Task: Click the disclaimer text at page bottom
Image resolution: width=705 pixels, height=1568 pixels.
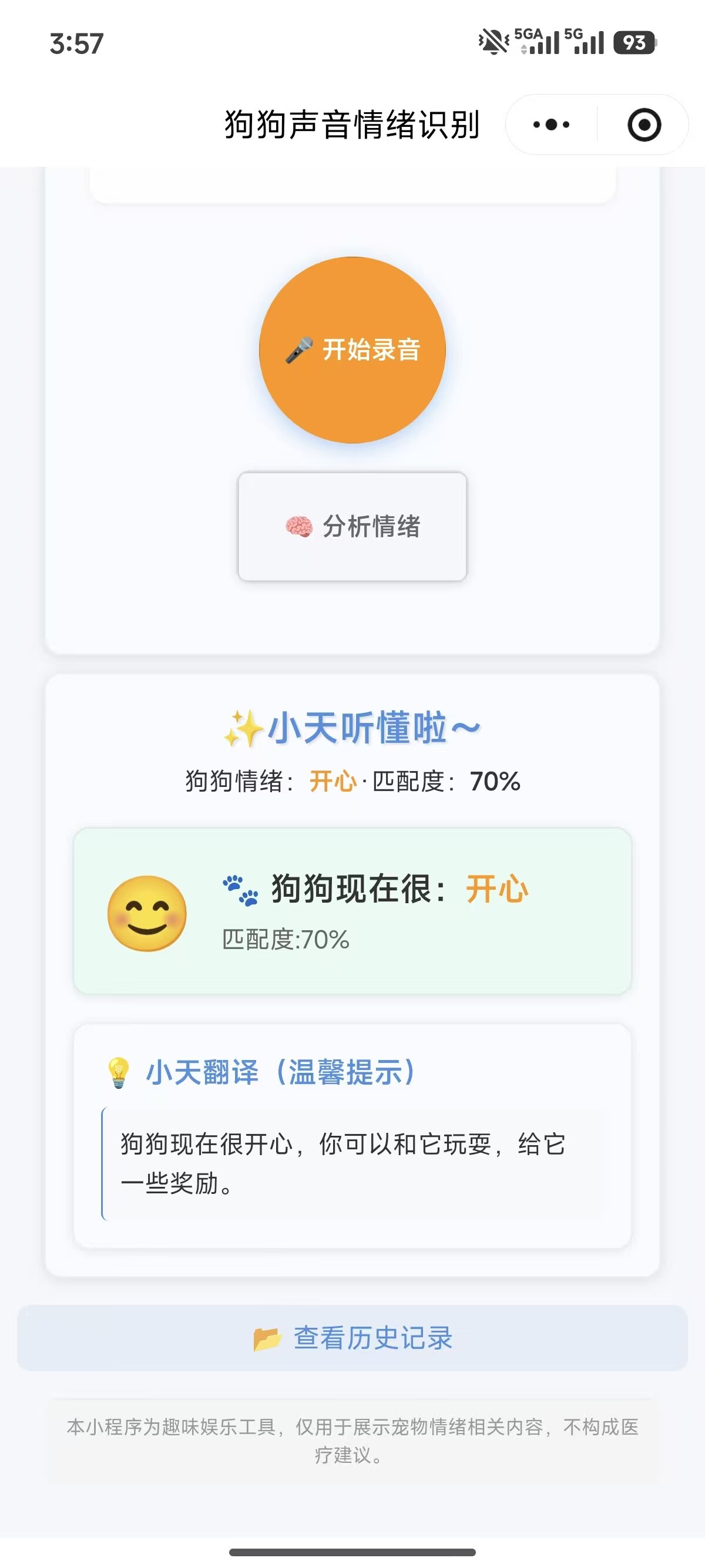Action: point(352,1441)
